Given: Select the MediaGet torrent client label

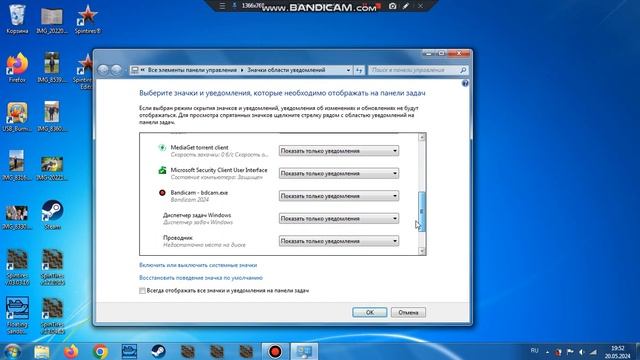Looking at the screenshot, I should (x=199, y=147).
